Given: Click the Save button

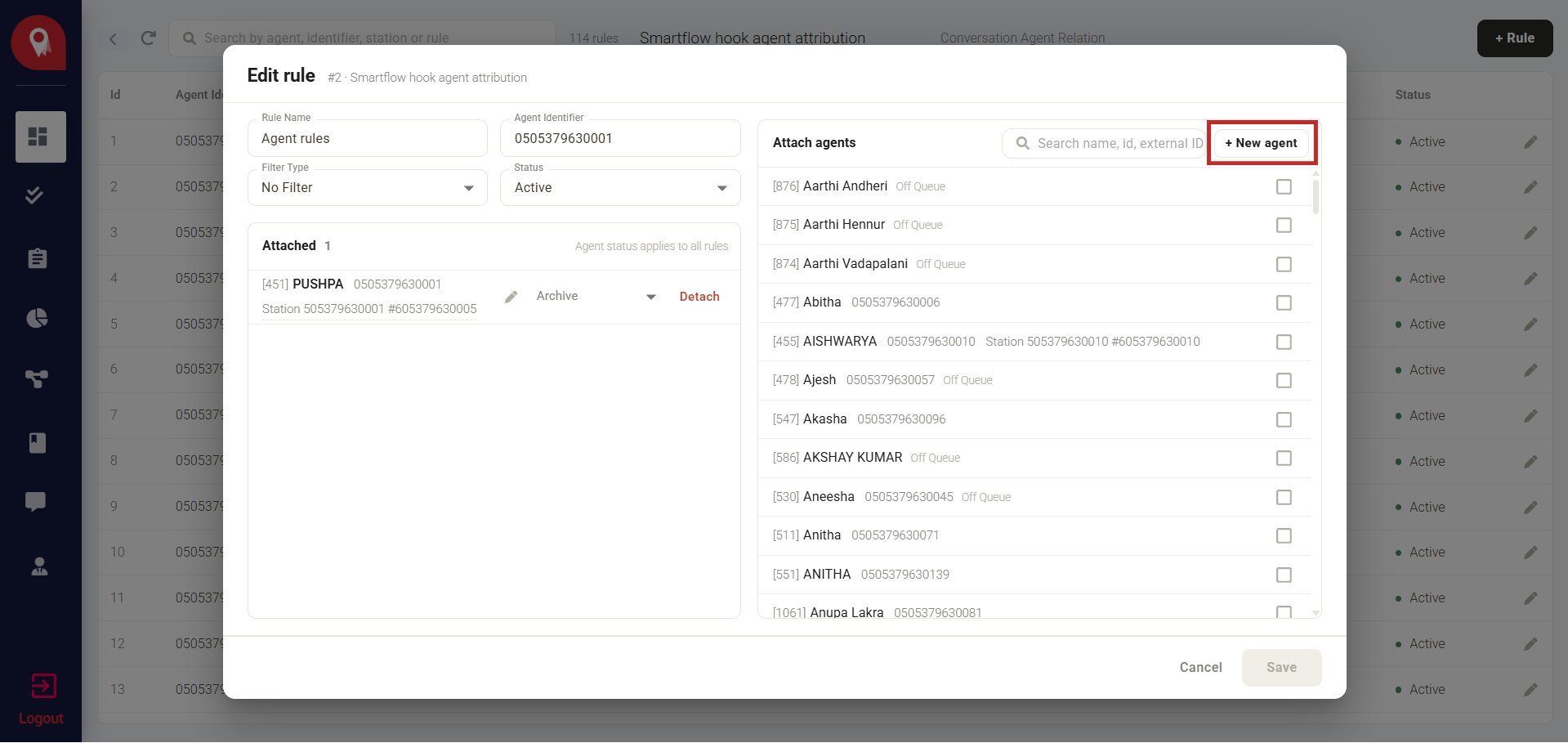Looking at the screenshot, I should (1281, 668).
